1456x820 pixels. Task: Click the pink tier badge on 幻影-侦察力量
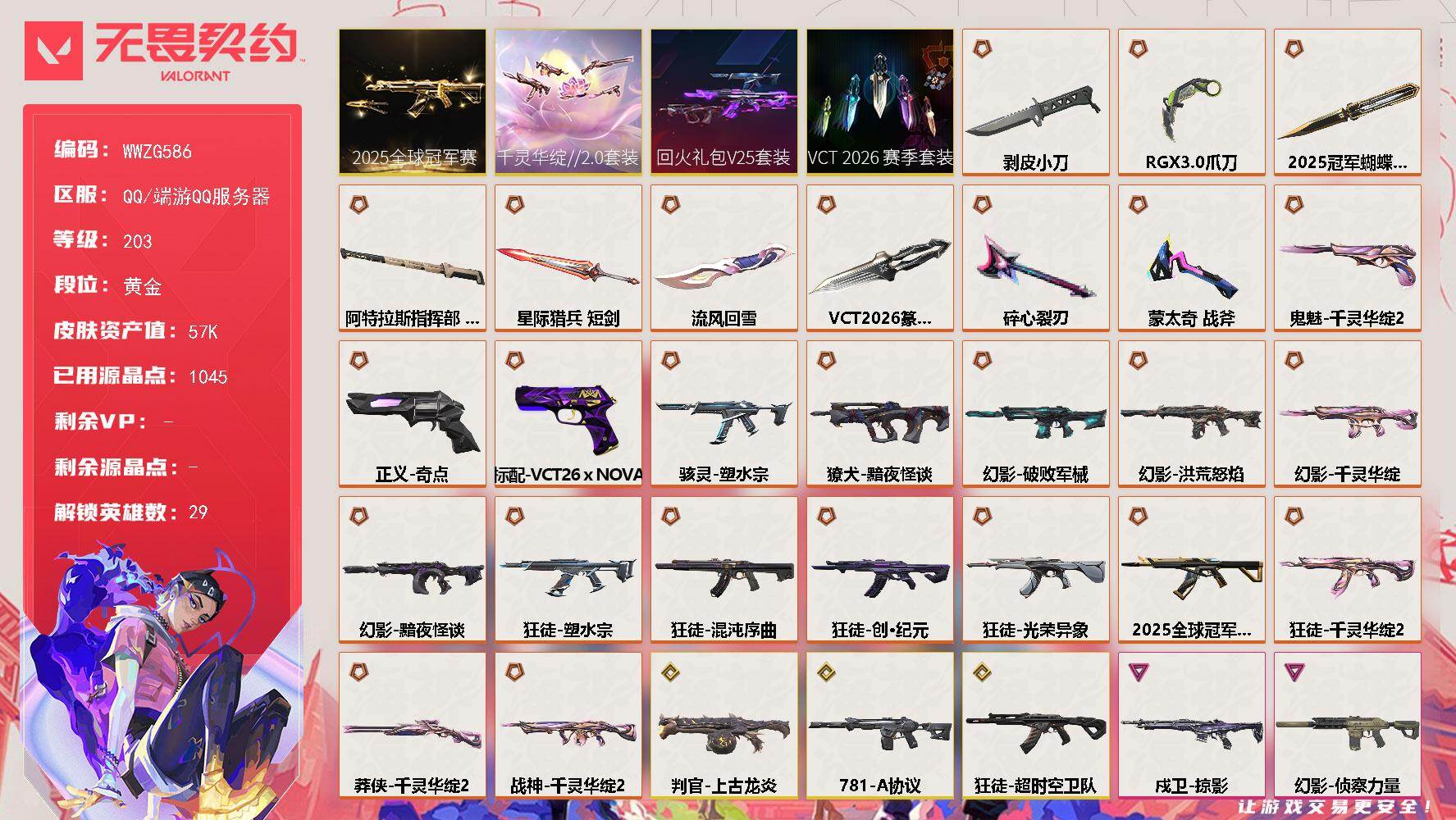(x=1294, y=673)
